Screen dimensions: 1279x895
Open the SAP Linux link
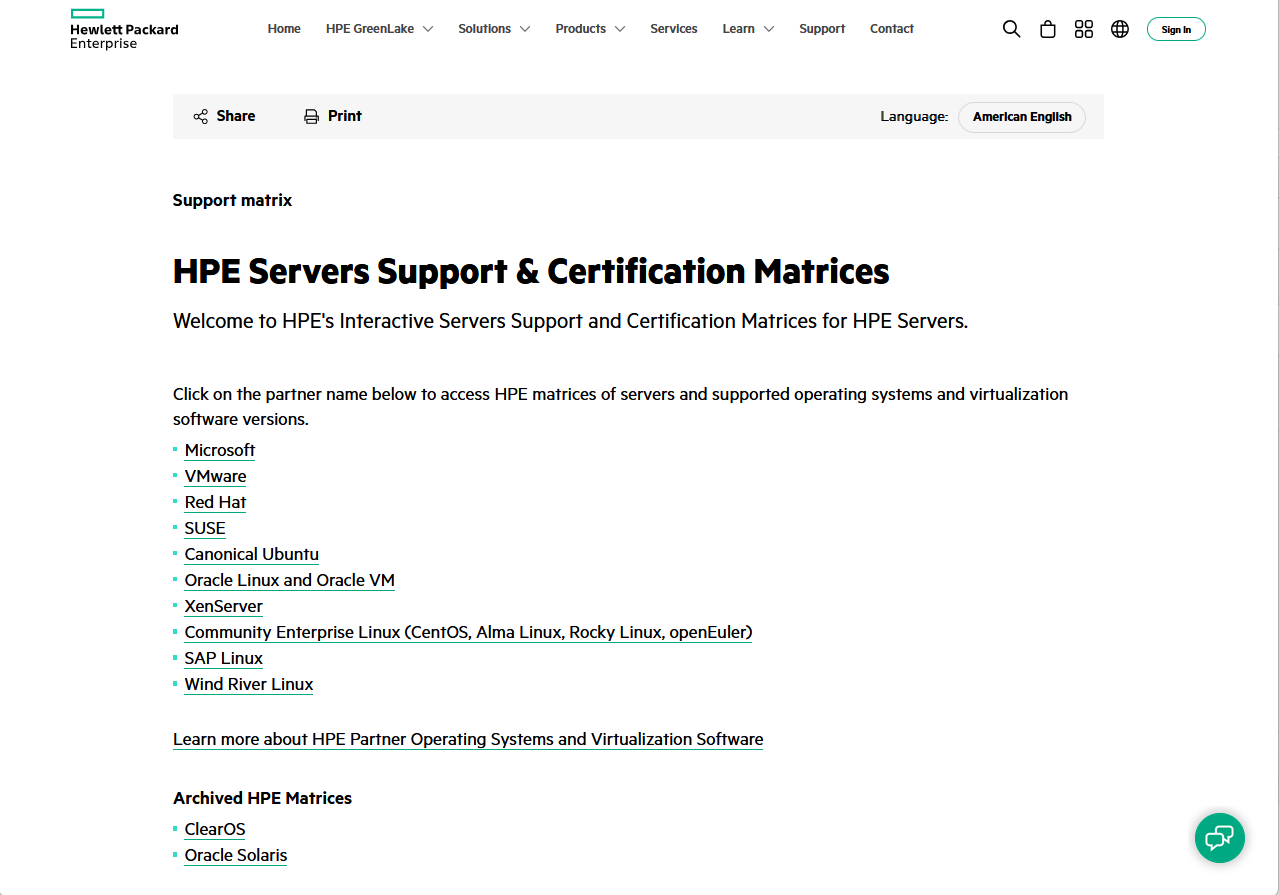pos(224,658)
